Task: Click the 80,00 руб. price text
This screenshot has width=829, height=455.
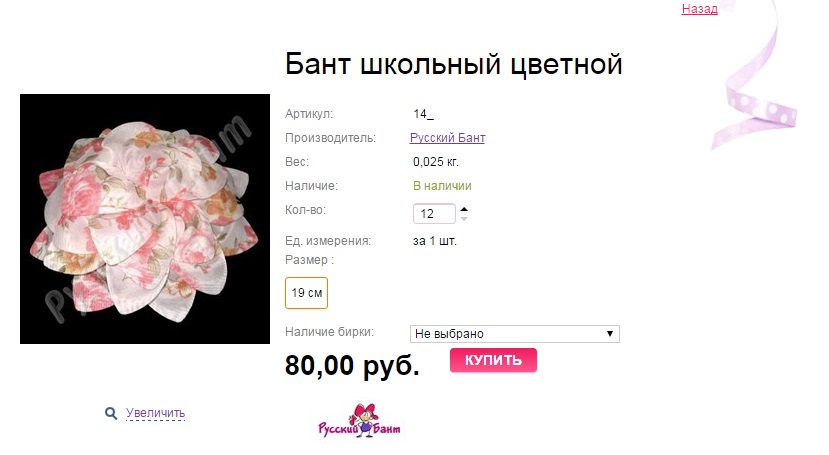Action: (352, 365)
